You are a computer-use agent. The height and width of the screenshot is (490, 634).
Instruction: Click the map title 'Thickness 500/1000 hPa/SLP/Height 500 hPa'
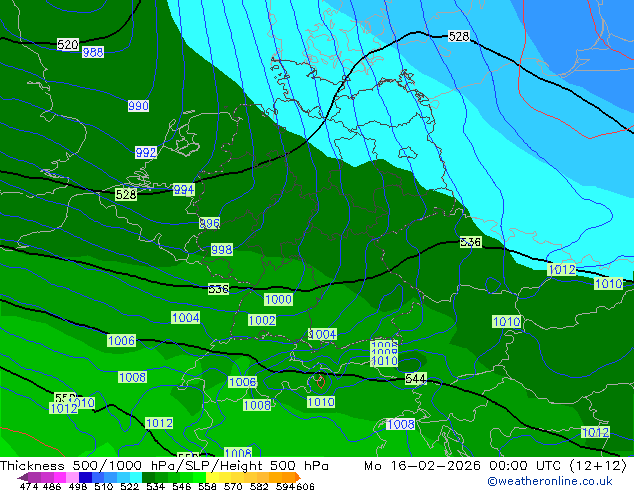click(164, 466)
